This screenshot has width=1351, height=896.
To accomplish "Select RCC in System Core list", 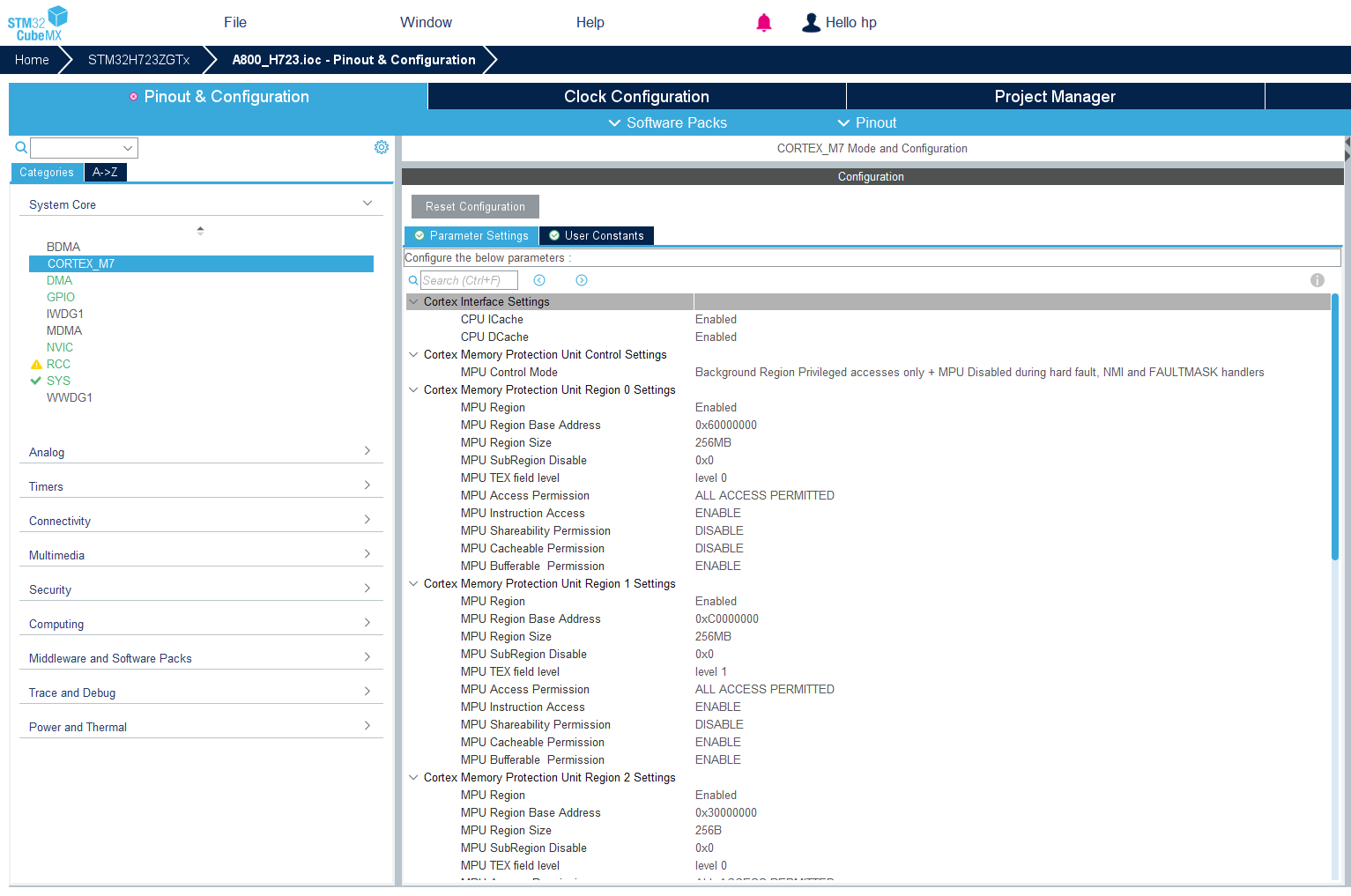I will (x=58, y=364).
